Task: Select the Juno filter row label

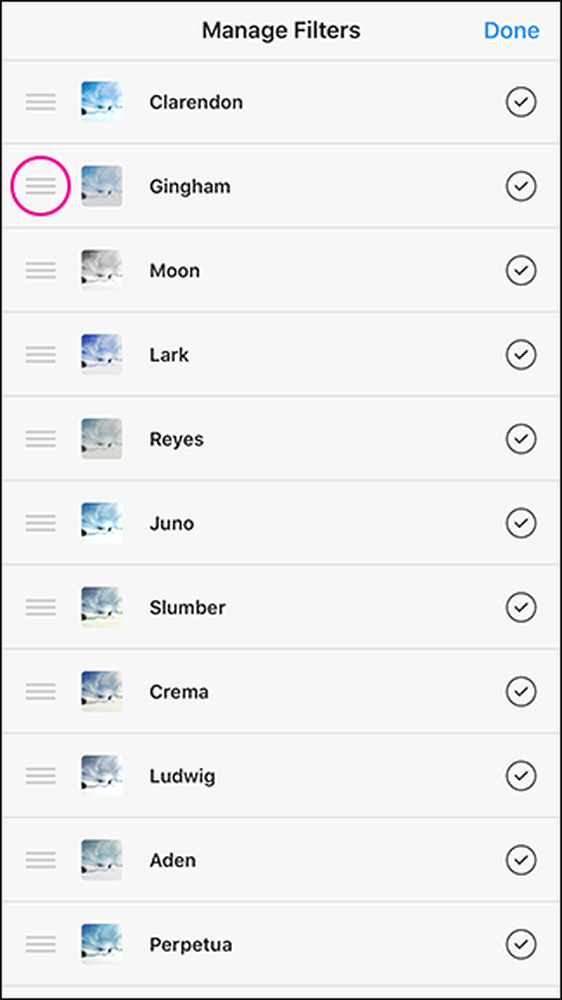Action: pyautogui.click(x=172, y=523)
